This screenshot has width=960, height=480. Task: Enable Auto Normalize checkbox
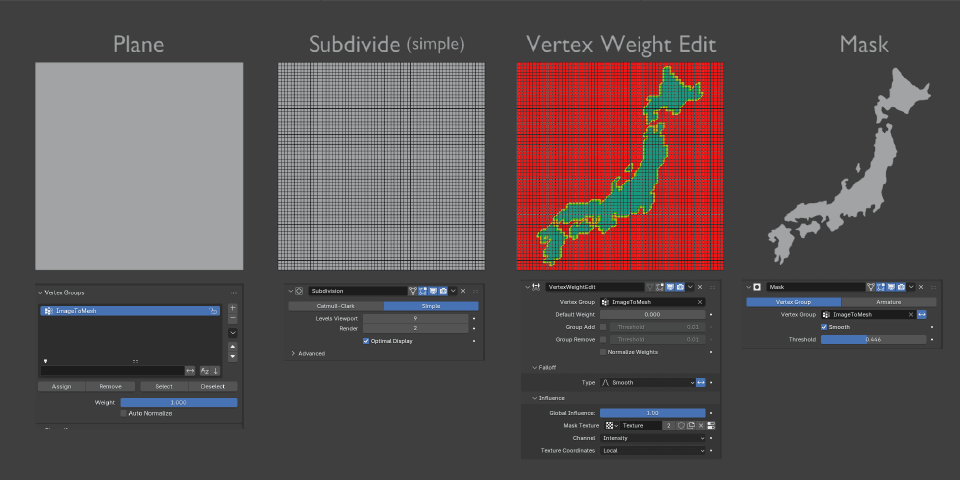[124, 413]
